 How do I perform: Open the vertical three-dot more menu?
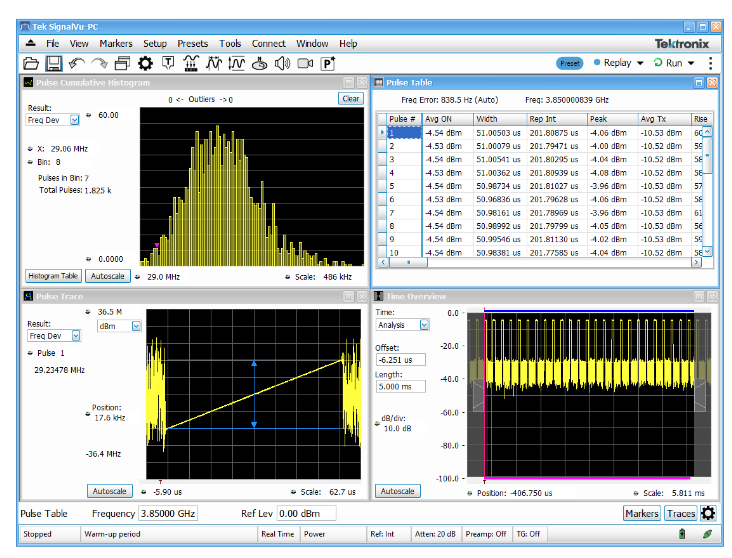coord(710,63)
